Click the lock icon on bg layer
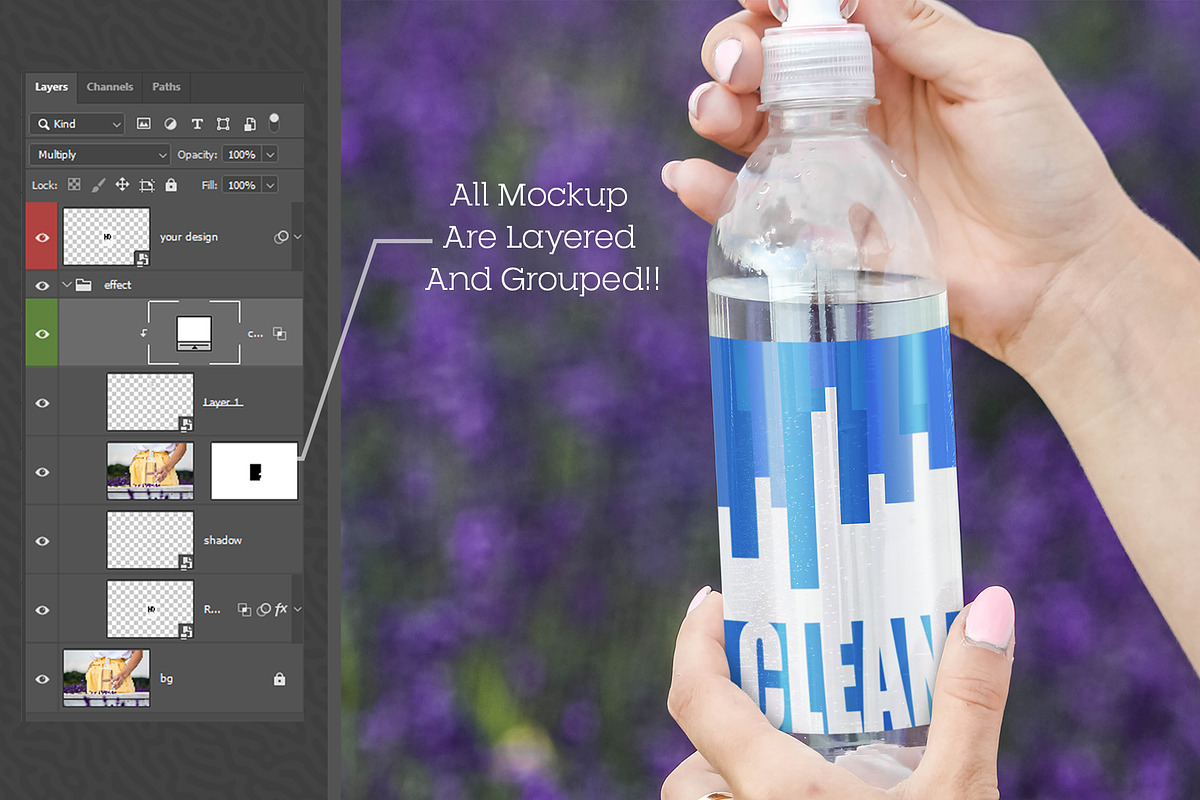Image resolution: width=1200 pixels, height=800 pixels. tap(280, 679)
